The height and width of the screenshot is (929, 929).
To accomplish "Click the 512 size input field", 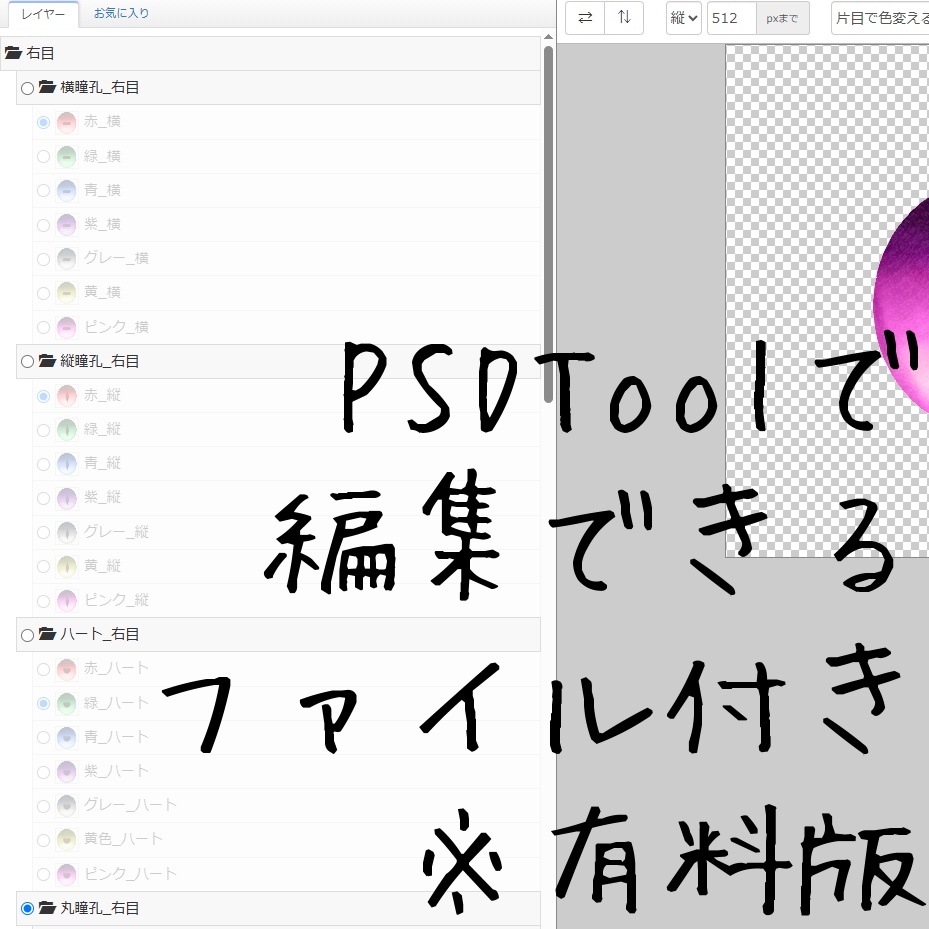I will pyautogui.click(x=730, y=18).
